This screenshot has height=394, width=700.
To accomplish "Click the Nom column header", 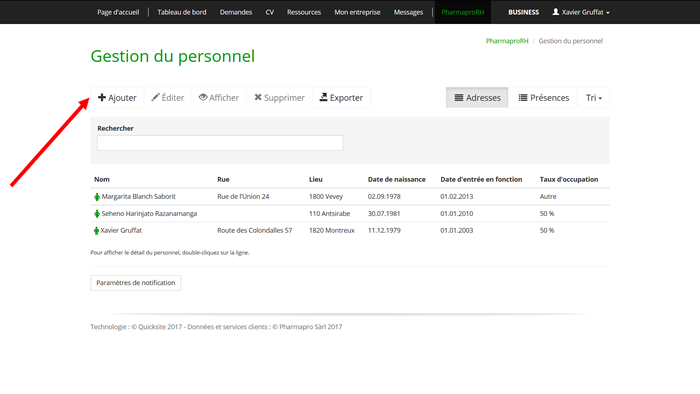I will [102, 179].
